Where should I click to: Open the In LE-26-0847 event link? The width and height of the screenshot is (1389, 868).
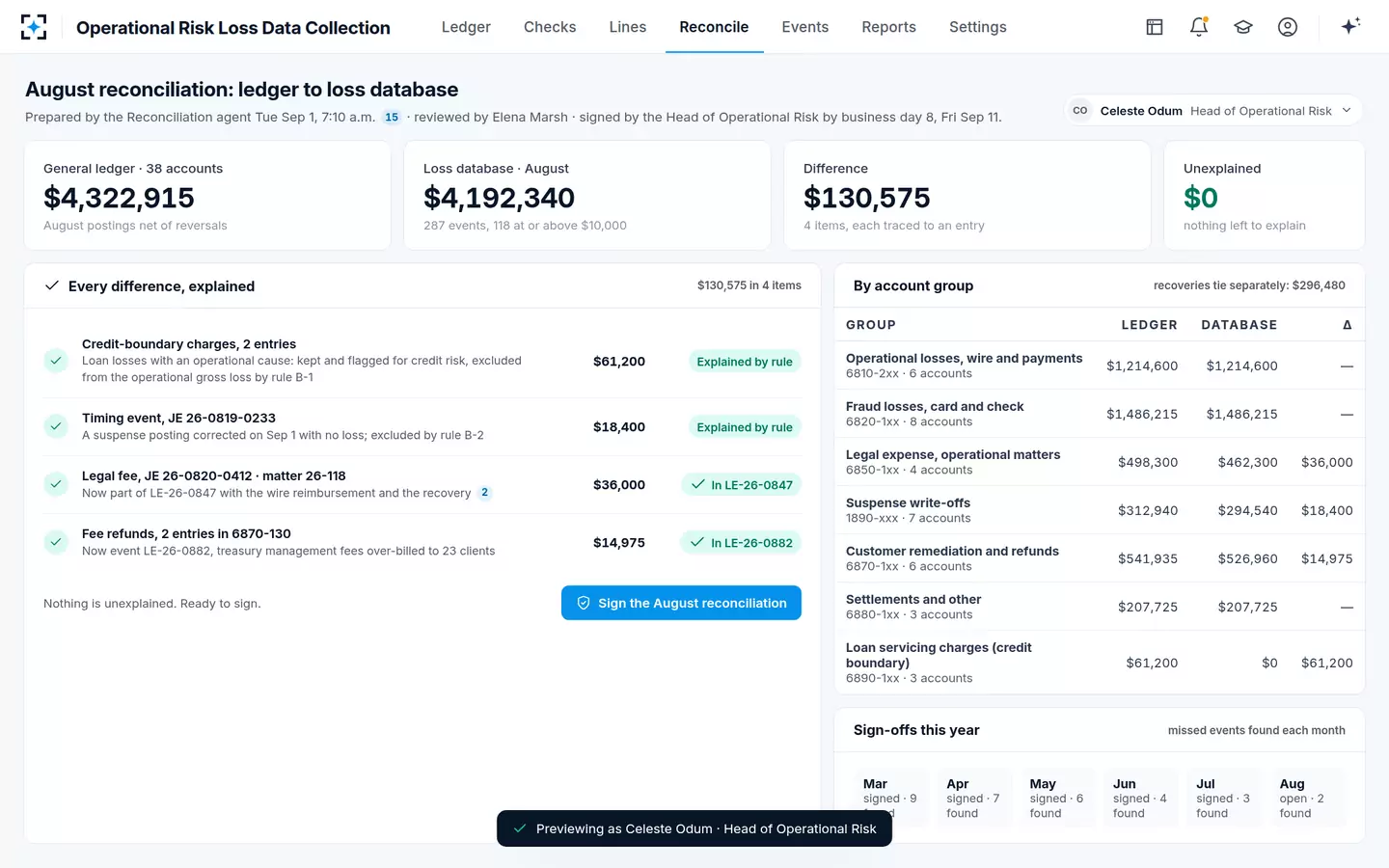pos(741,485)
